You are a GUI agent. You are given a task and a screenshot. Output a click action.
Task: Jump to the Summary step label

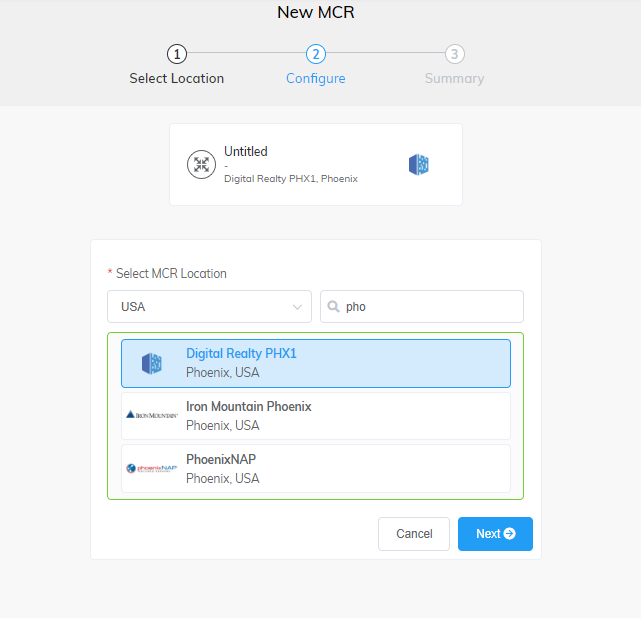[454, 78]
